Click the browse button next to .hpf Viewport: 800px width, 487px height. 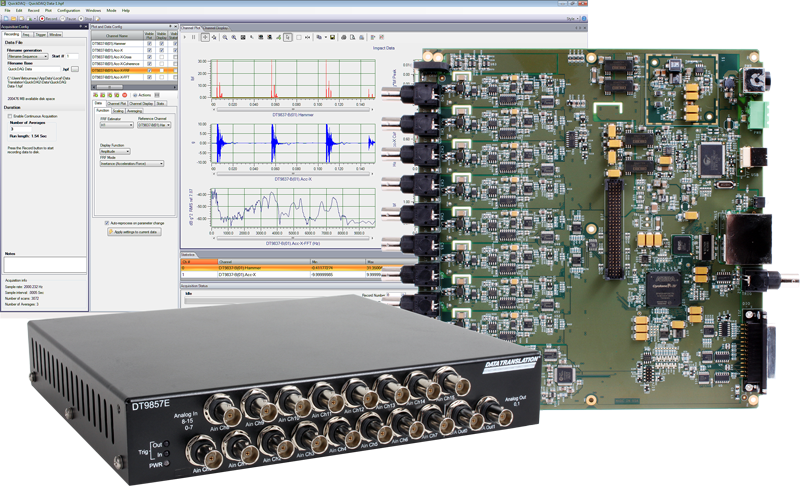point(74,69)
